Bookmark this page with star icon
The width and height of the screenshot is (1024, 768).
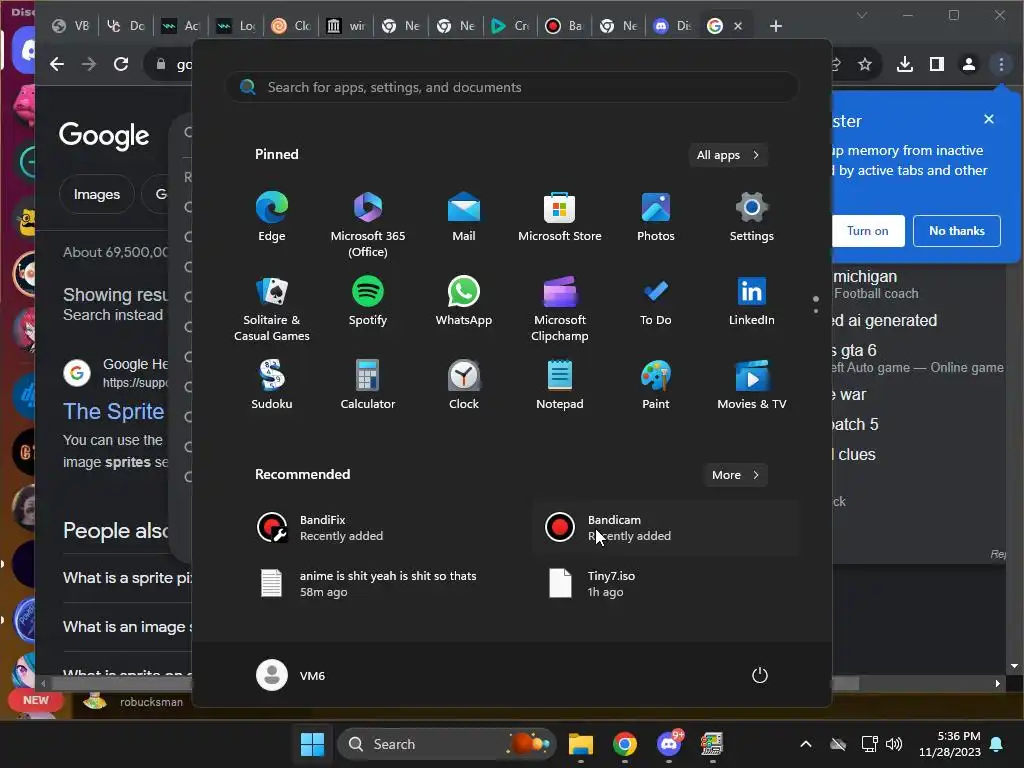(x=865, y=64)
